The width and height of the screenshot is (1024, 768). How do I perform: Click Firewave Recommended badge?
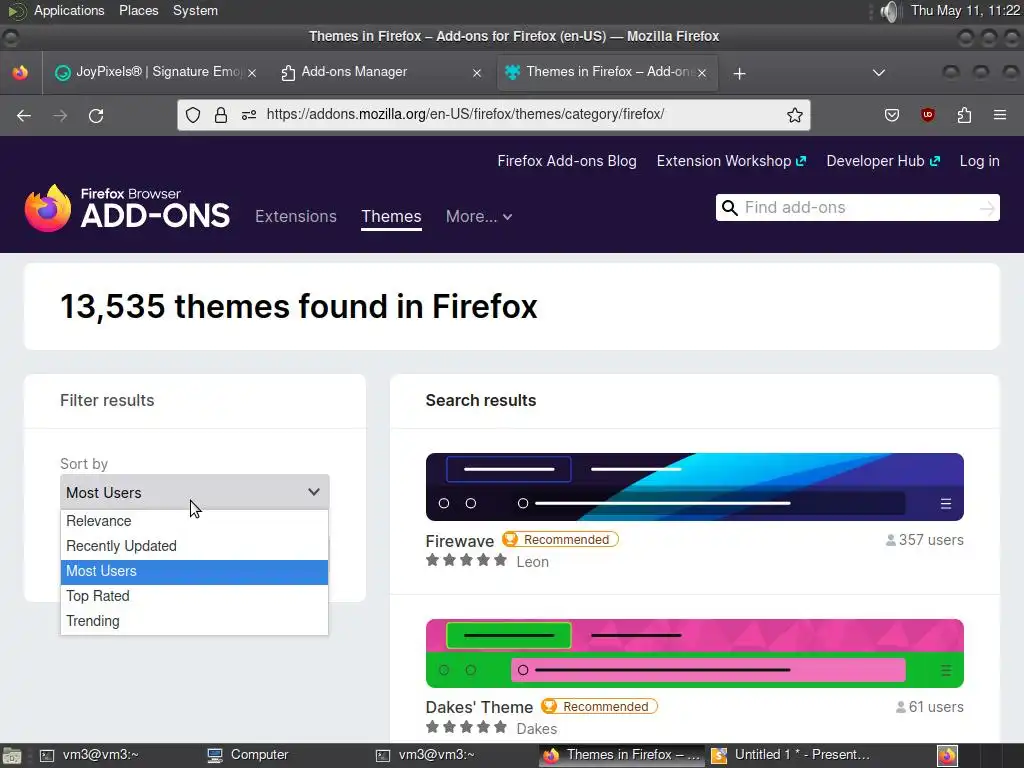point(560,539)
